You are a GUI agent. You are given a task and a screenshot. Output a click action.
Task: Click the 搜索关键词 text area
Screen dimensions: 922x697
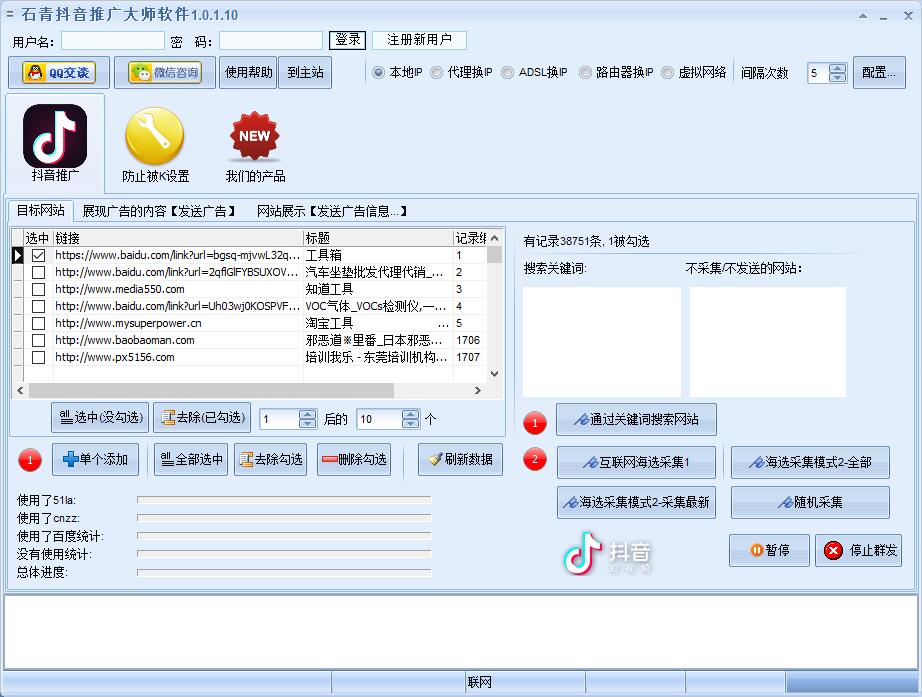[602, 342]
